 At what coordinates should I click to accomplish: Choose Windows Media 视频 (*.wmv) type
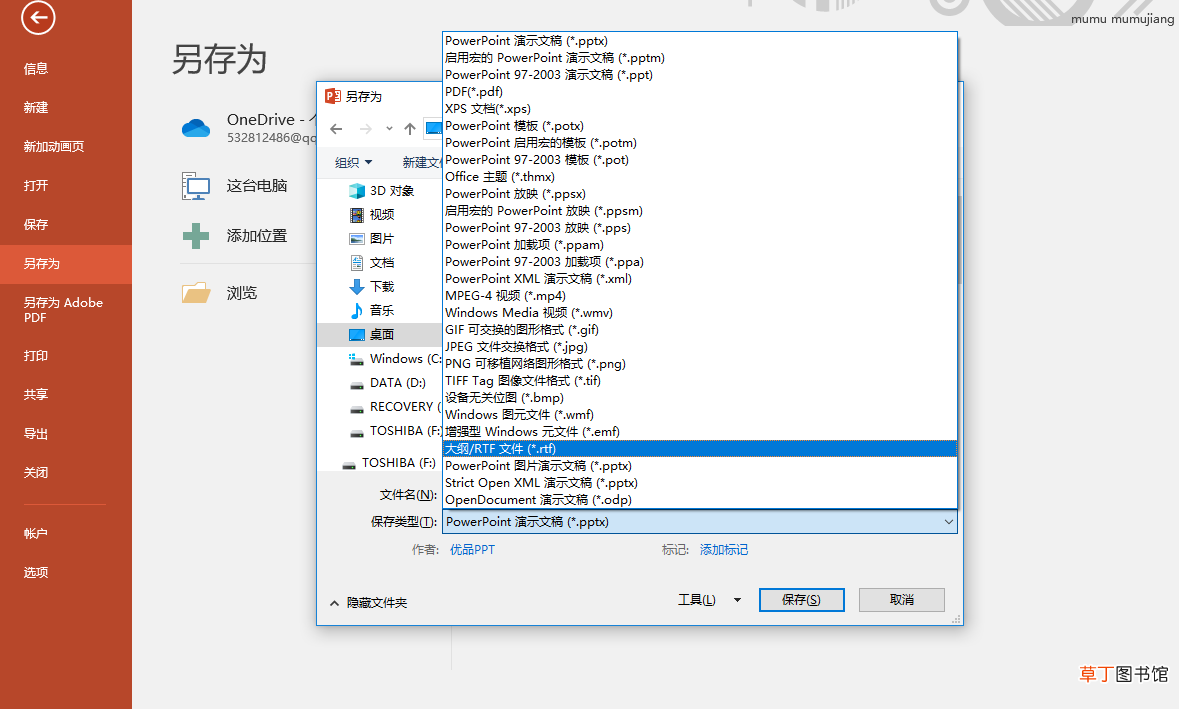(699, 313)
